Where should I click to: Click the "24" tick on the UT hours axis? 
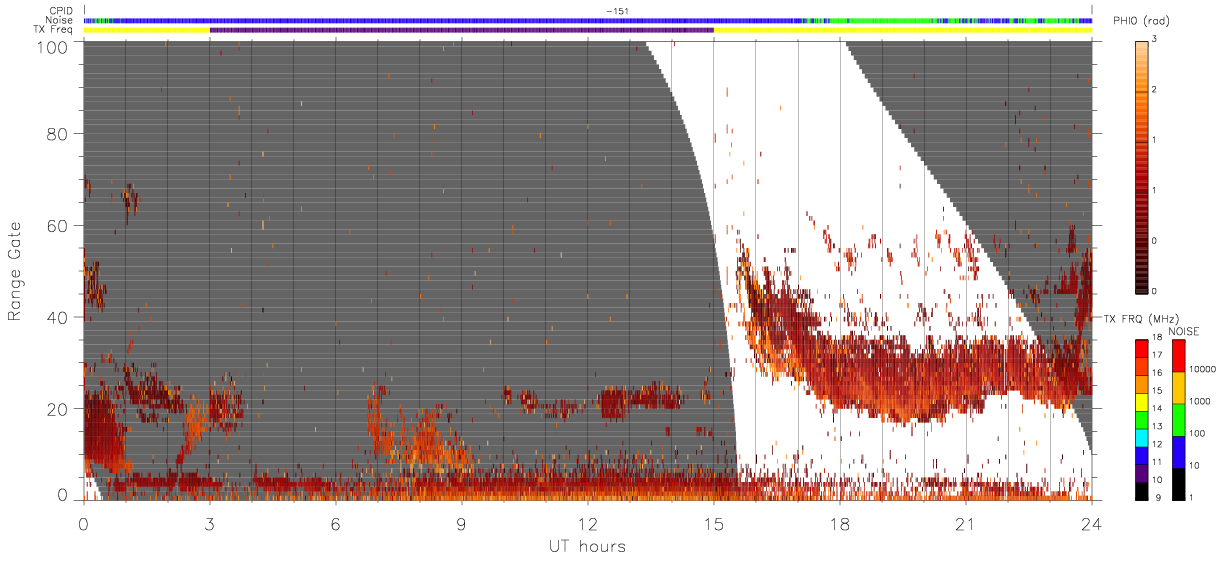pos(1092,524)
